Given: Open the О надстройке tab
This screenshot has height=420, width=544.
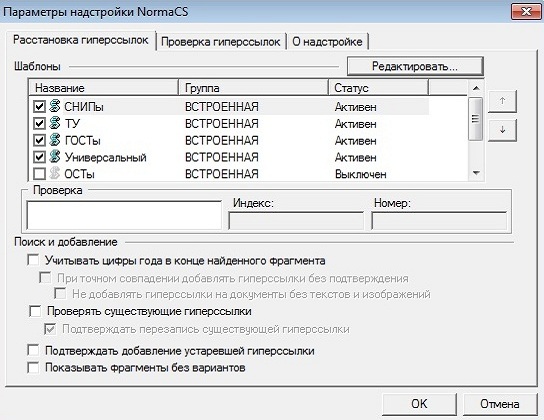Looking at the screenshot, I should point(327,42).
